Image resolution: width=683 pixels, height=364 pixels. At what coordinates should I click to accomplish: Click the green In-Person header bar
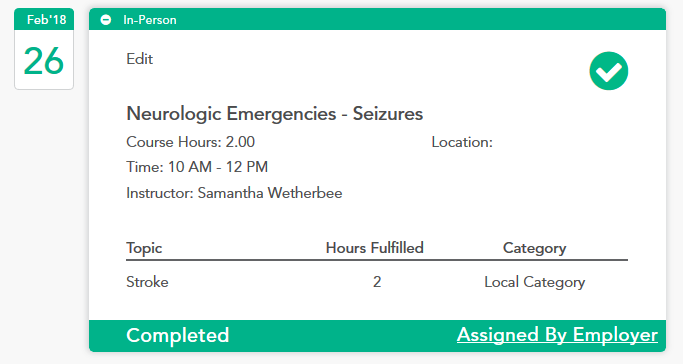377,20
